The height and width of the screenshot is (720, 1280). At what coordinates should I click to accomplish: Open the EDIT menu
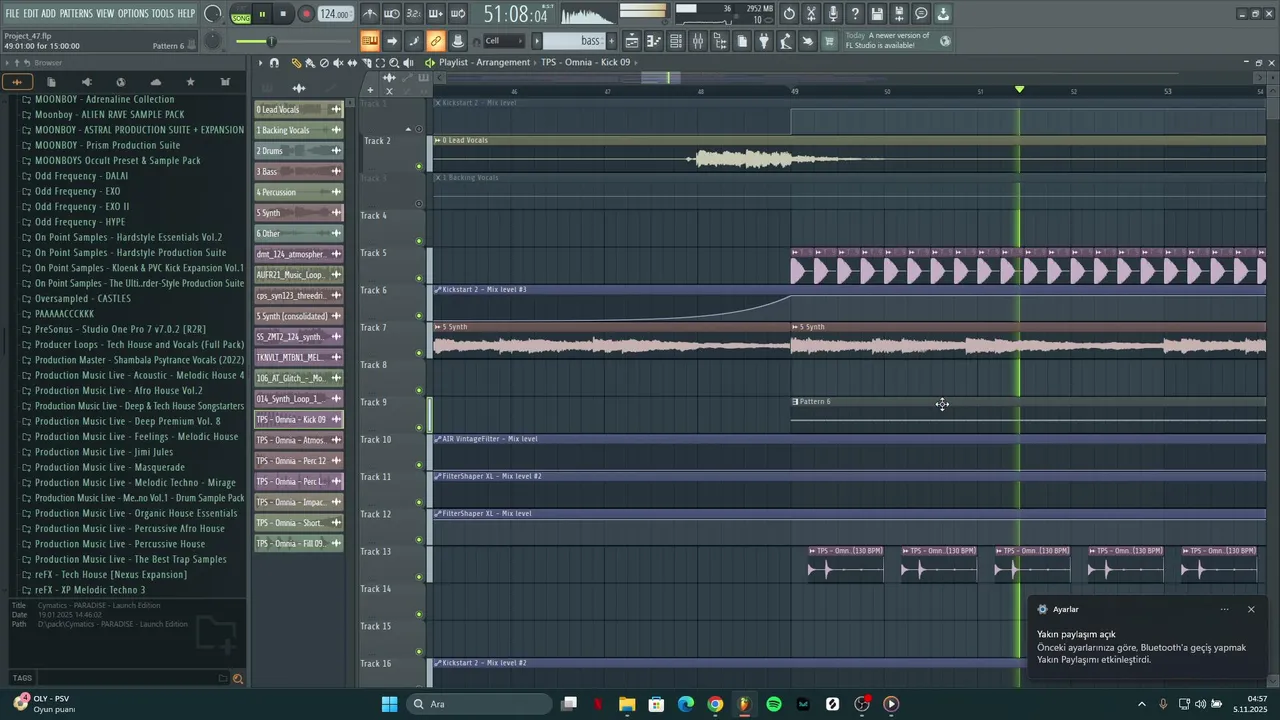(x=32, y=14)
